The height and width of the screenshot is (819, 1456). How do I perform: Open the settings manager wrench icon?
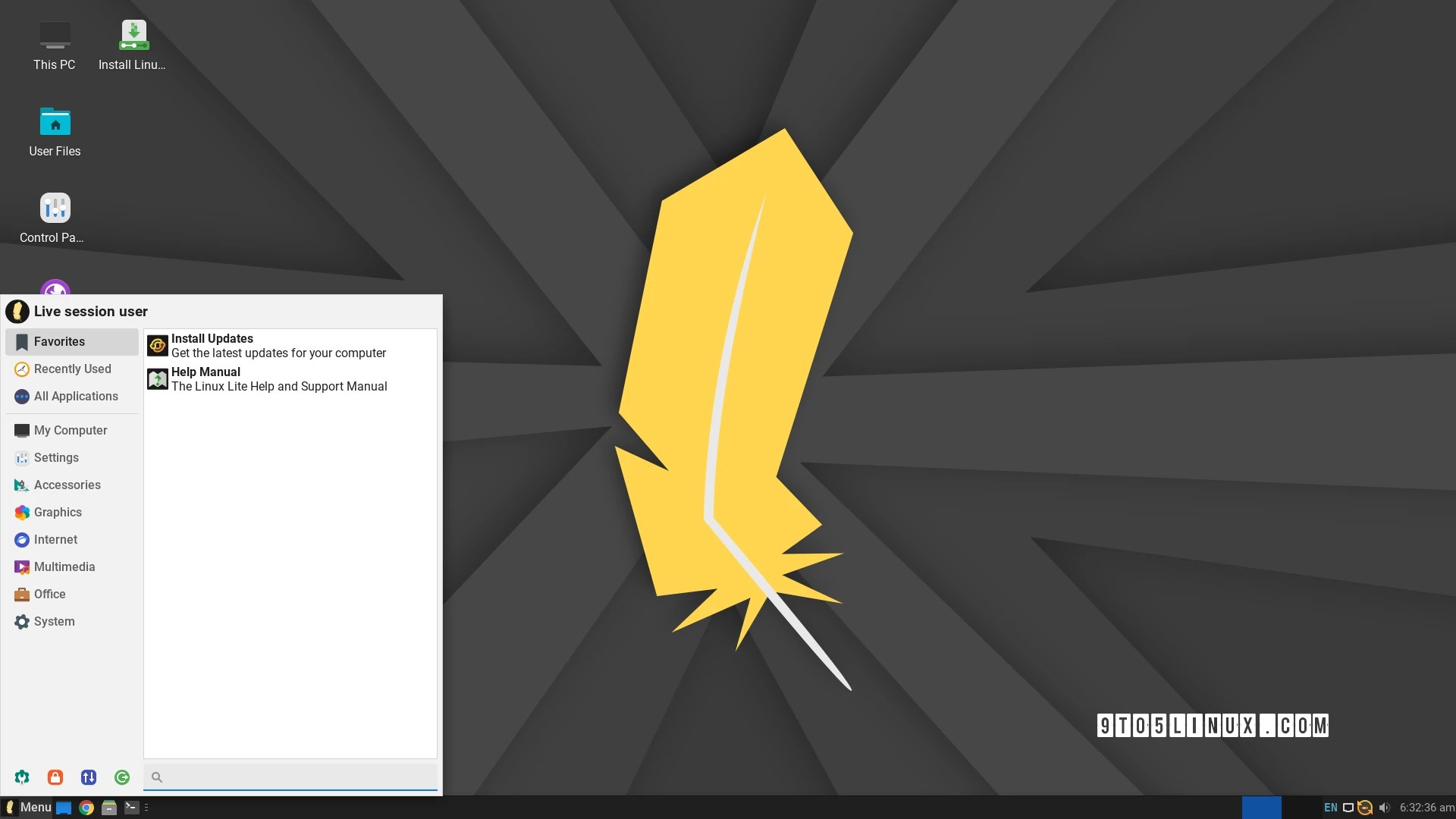(x=22, y=777)
